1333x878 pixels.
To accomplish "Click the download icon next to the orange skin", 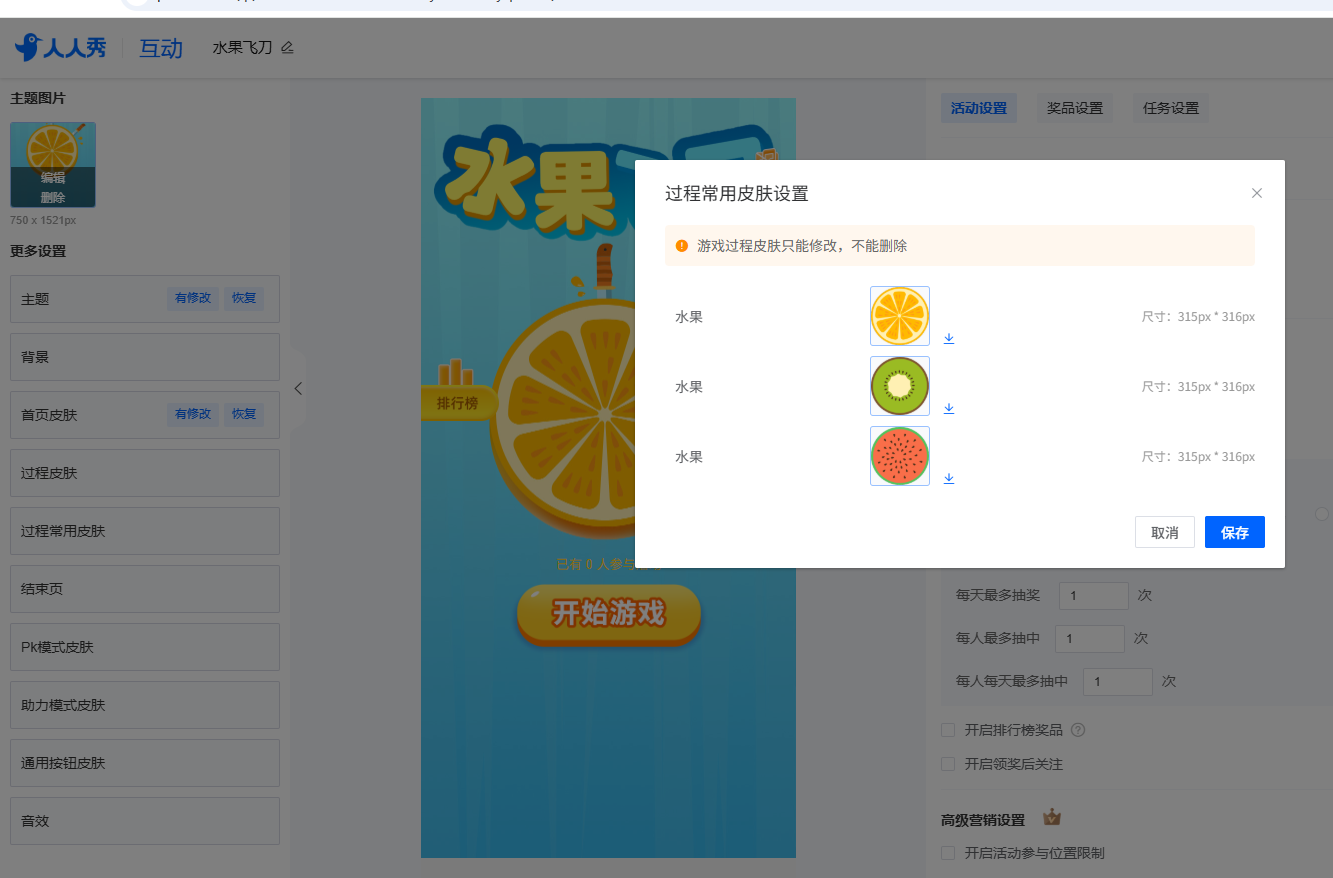I will click(x=948, y=338).
